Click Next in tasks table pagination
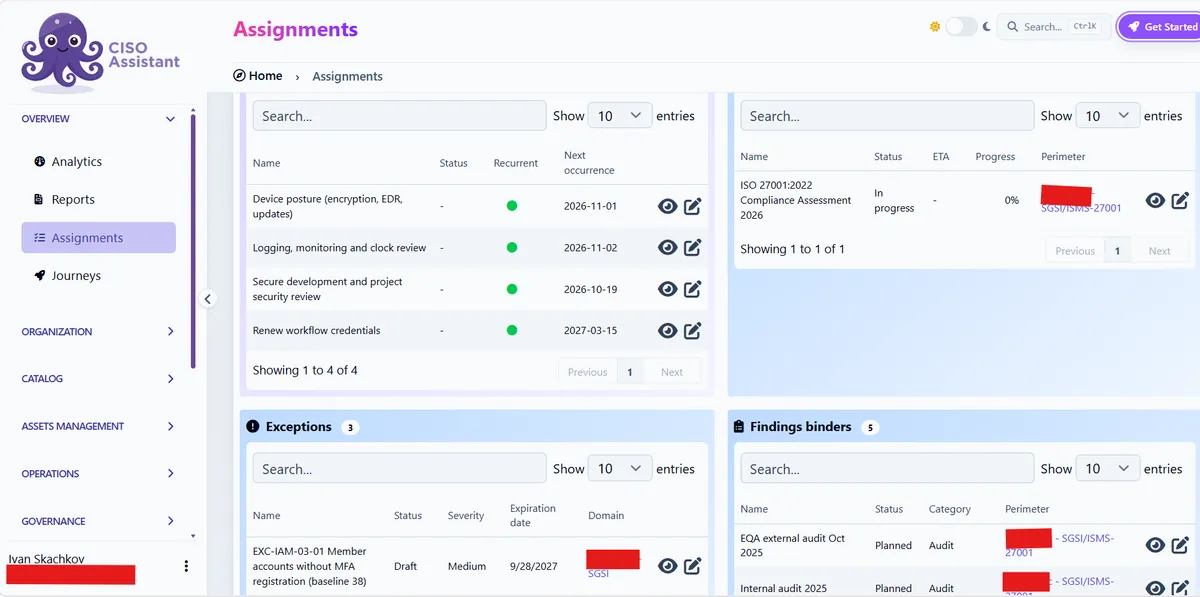The image size is (1200, 597). coord(672,372)
